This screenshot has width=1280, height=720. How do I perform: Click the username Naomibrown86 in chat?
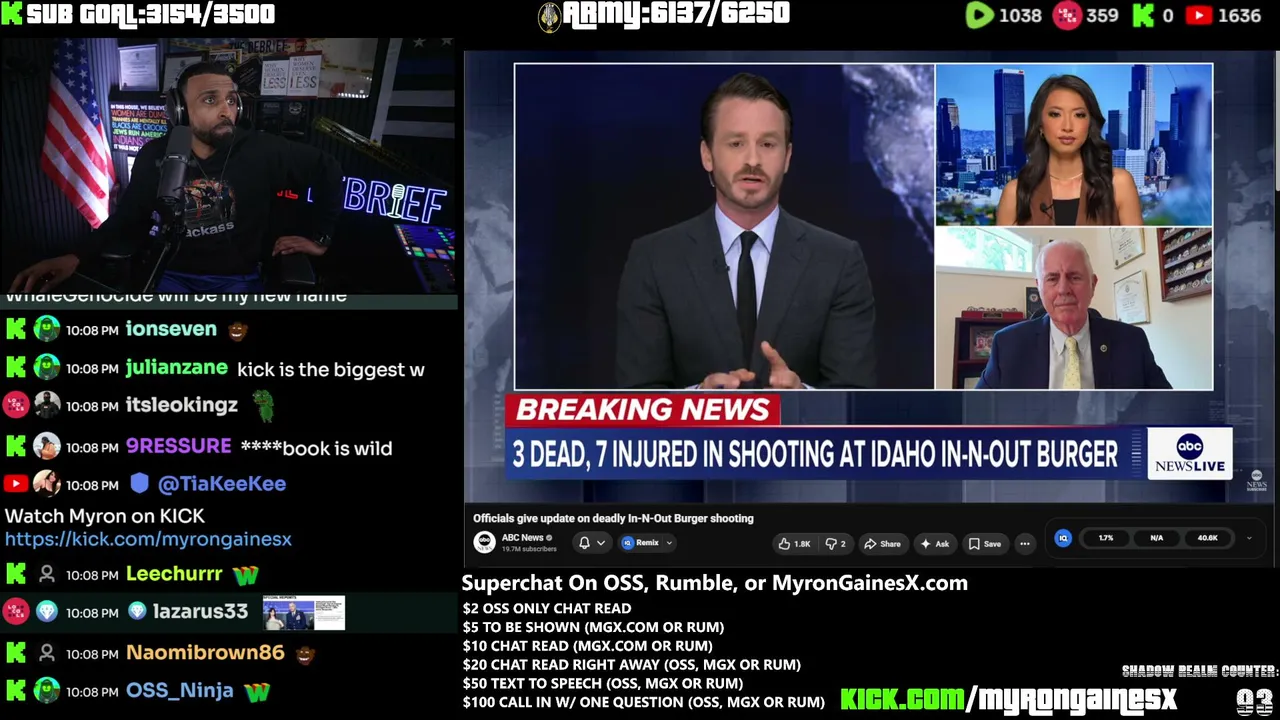pyautogui.click(x=205, y=652)
